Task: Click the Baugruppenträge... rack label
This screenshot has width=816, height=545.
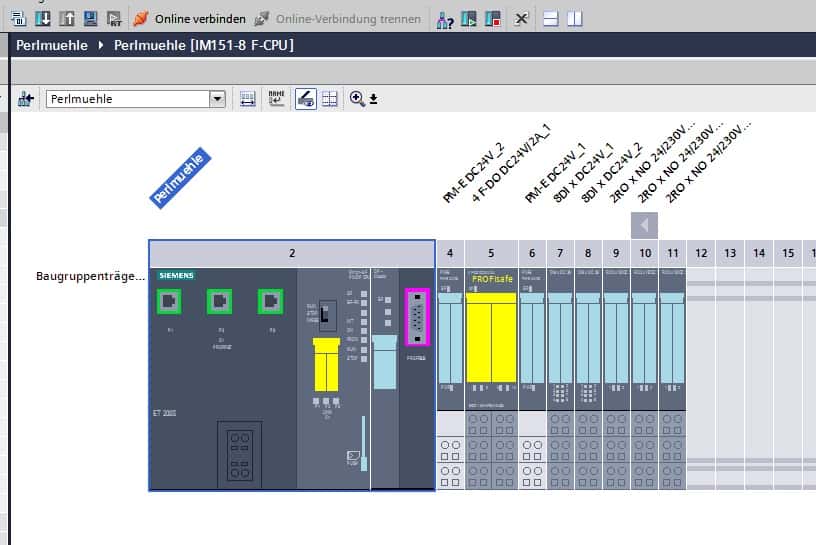Action: [x=90, y=276]
